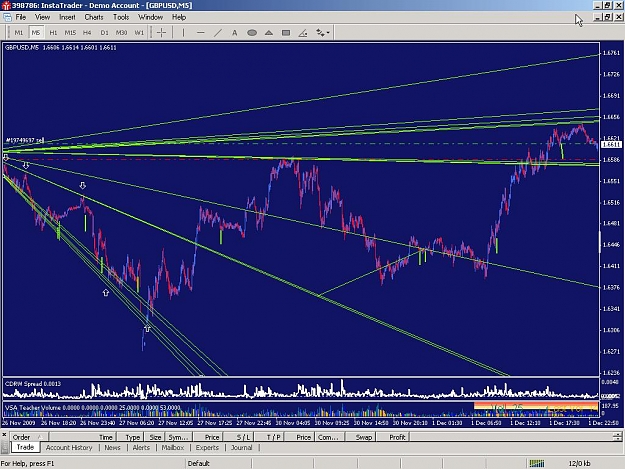
Task: Switch to the Account History tab
Action: click(69, 447)
